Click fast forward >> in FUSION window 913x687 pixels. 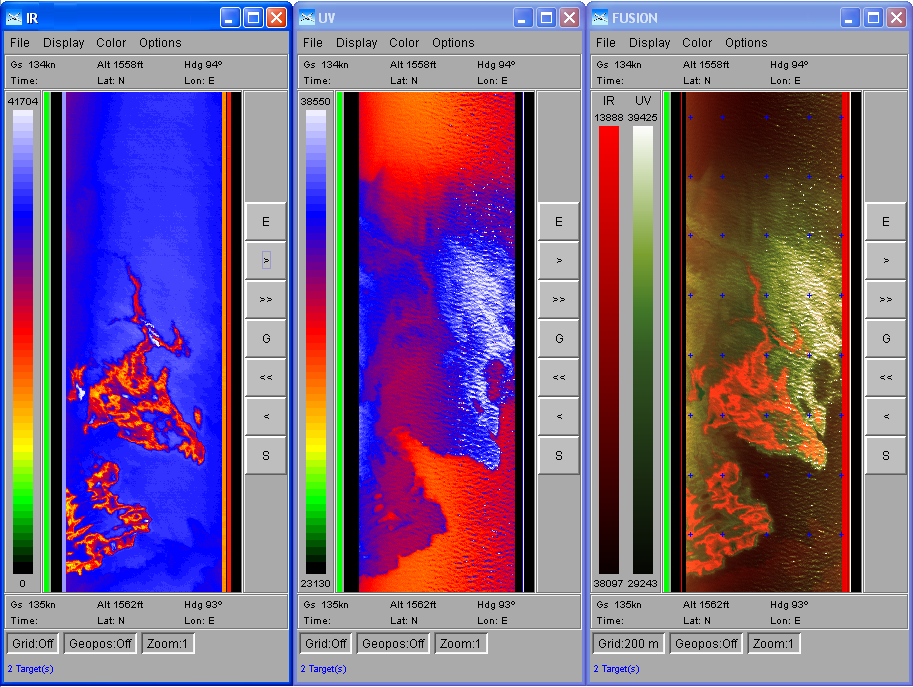886,299
